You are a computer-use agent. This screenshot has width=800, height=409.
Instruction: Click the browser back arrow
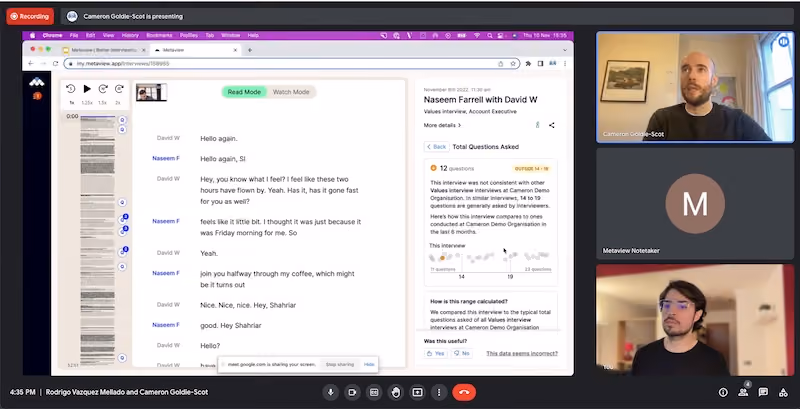tap(31, 63)
